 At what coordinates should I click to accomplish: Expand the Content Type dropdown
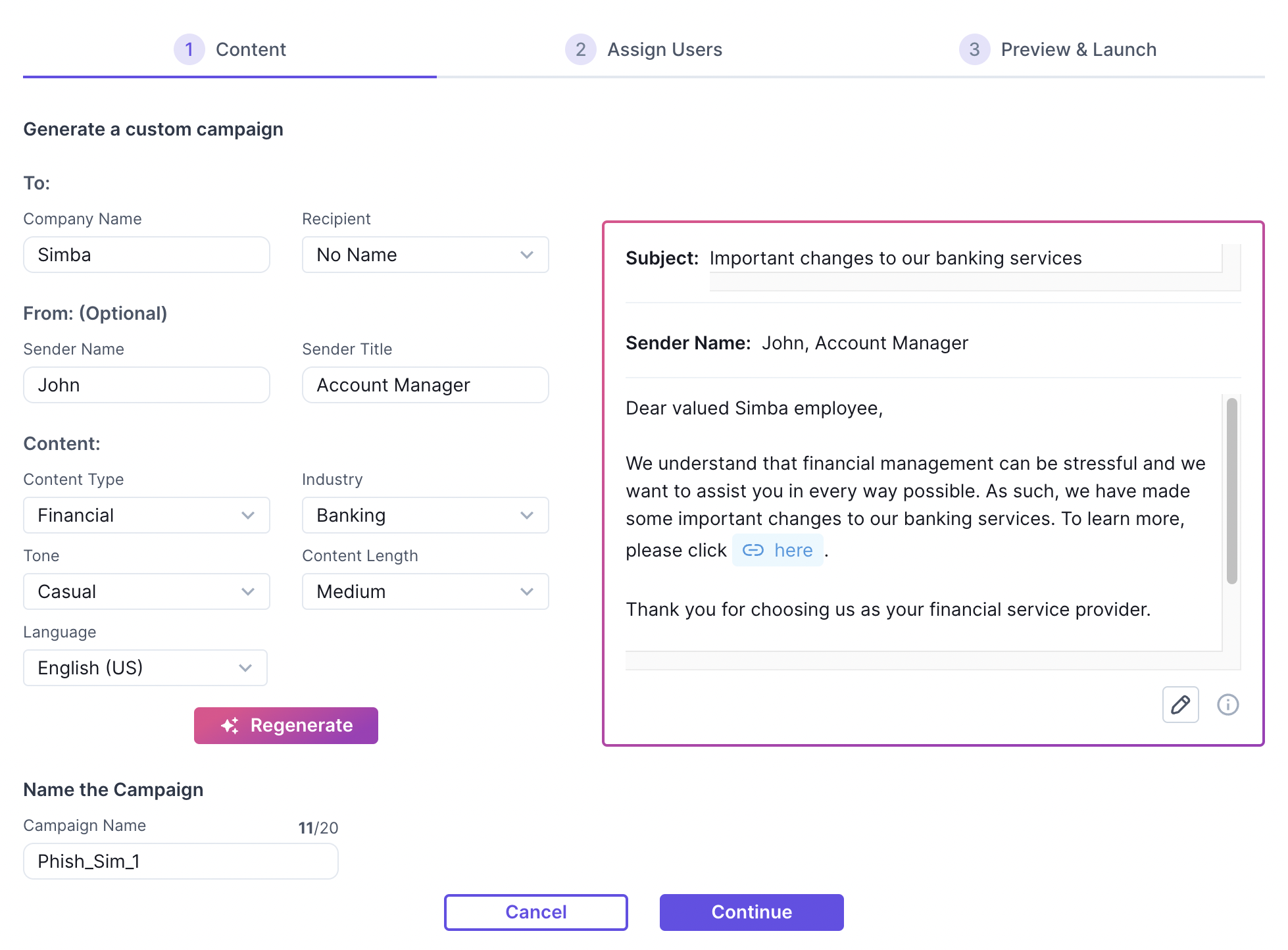pyautogui.click(x=146, y=515)
